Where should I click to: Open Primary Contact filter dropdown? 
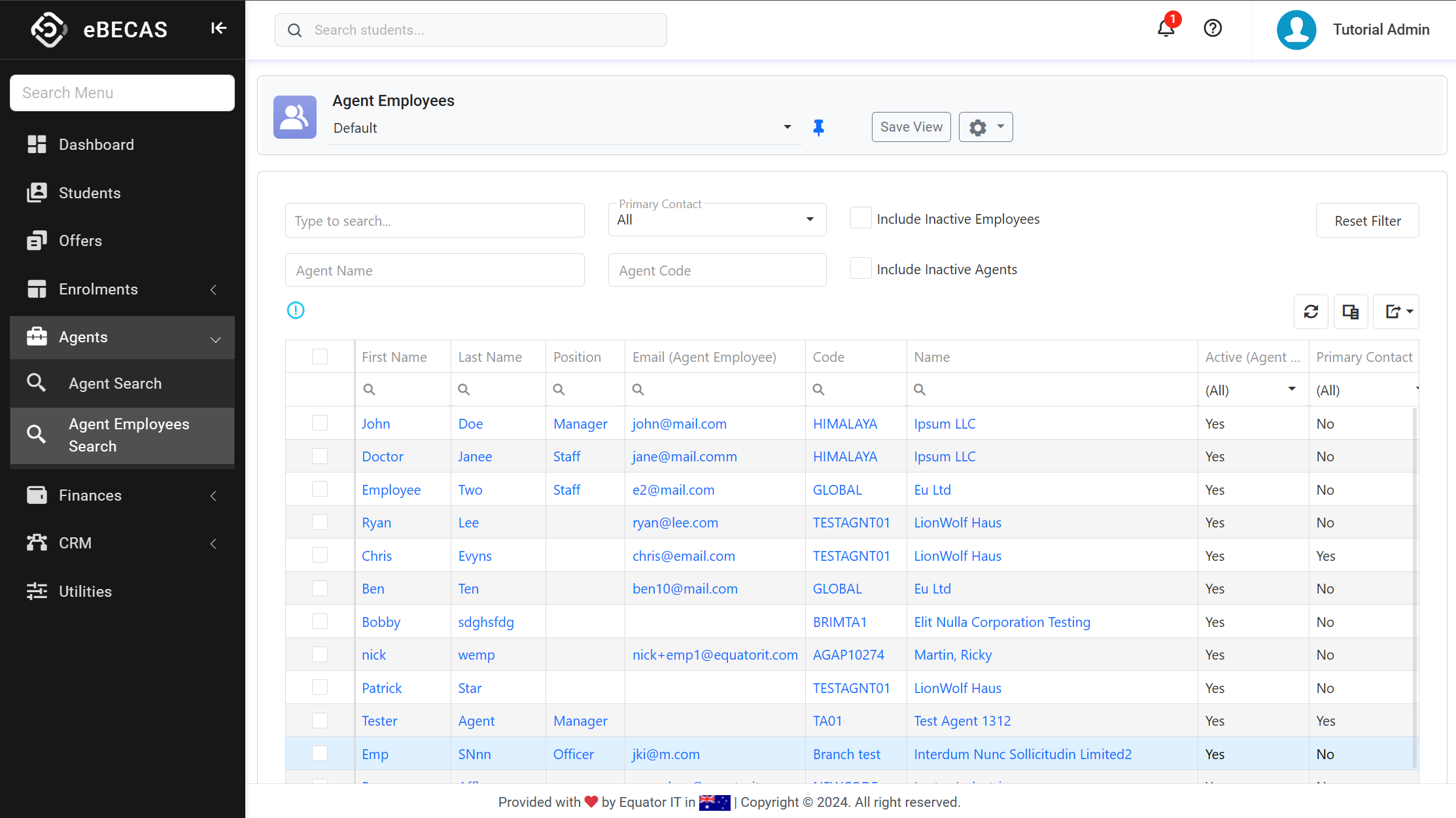coord(717,220)
